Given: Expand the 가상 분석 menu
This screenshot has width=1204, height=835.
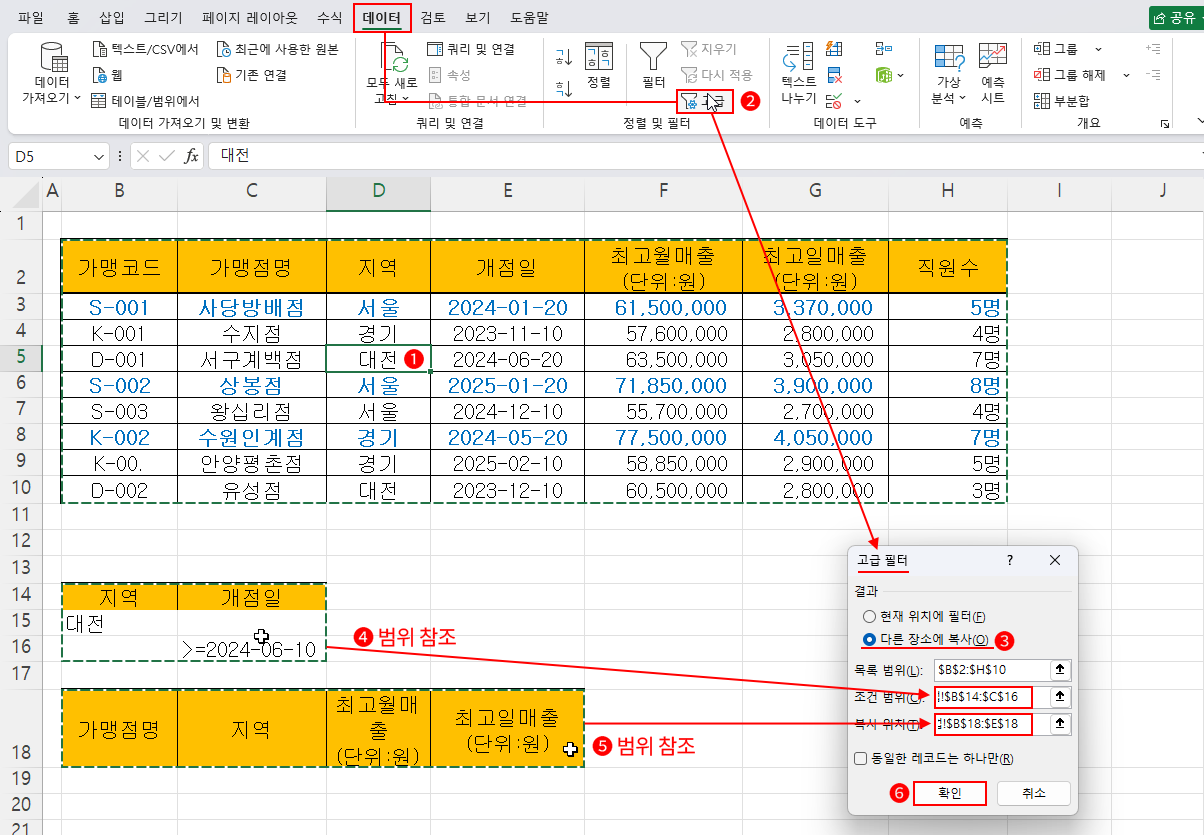Looking at the screenshot, I should click(x=947, y=73).
